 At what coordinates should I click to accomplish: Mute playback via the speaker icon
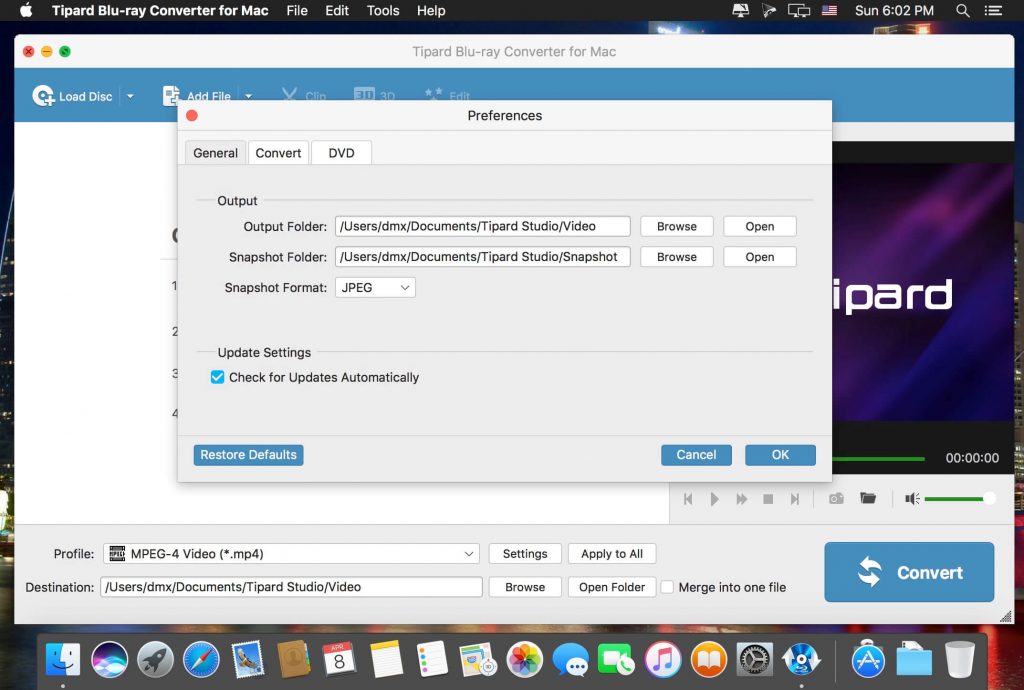pos(910,498)
